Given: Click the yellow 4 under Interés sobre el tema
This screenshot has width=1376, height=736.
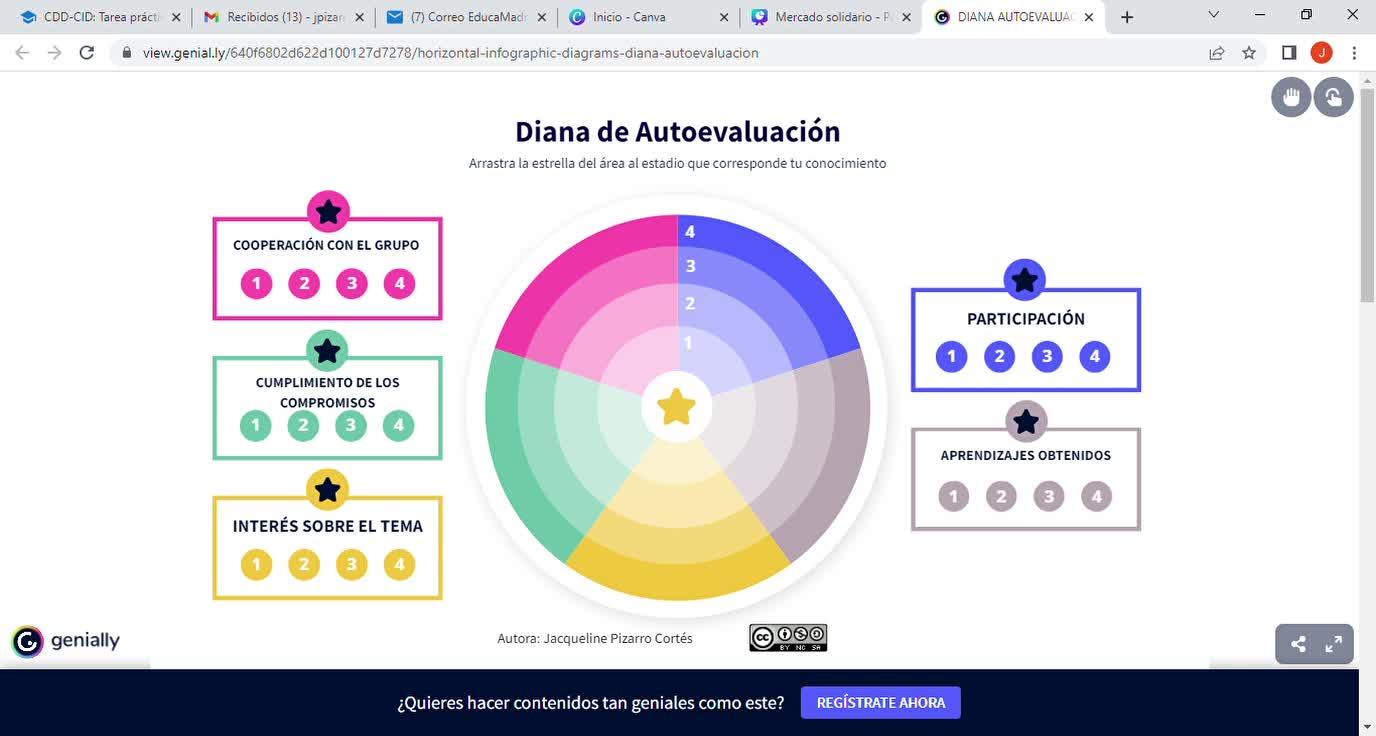Looking at the screenshot, I should pos(399,564).
